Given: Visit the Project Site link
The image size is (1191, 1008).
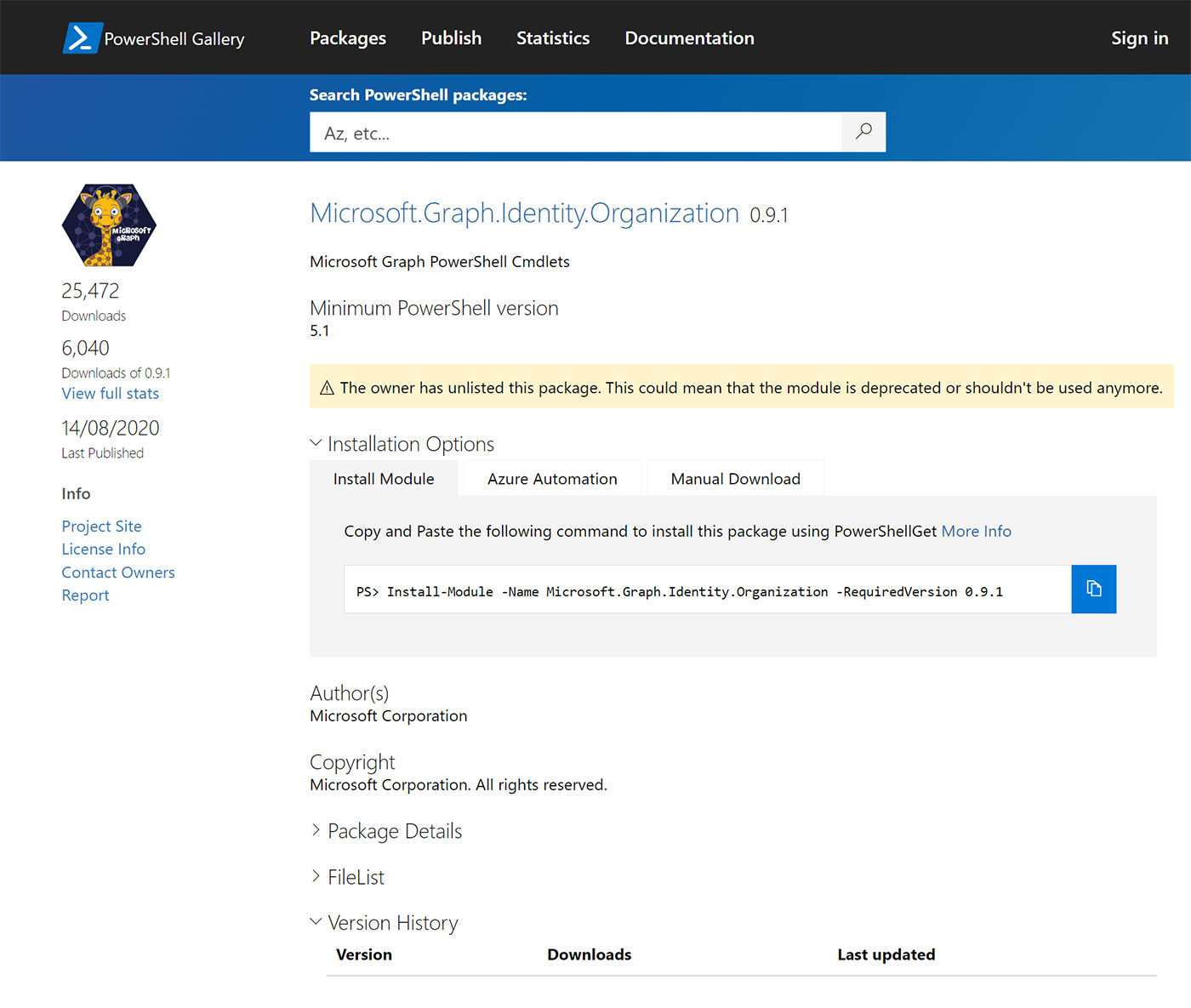Looking at the screenshot, I should (101, 527).
